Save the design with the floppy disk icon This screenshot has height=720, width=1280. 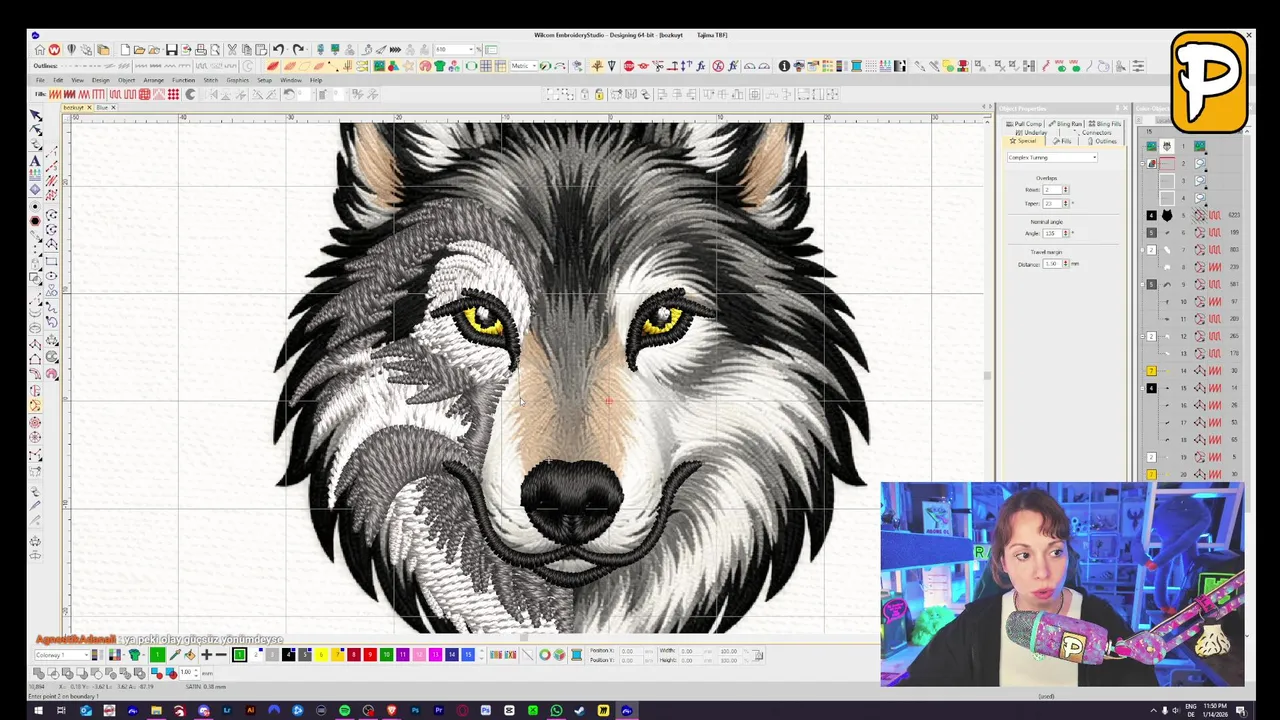[171, 50]
